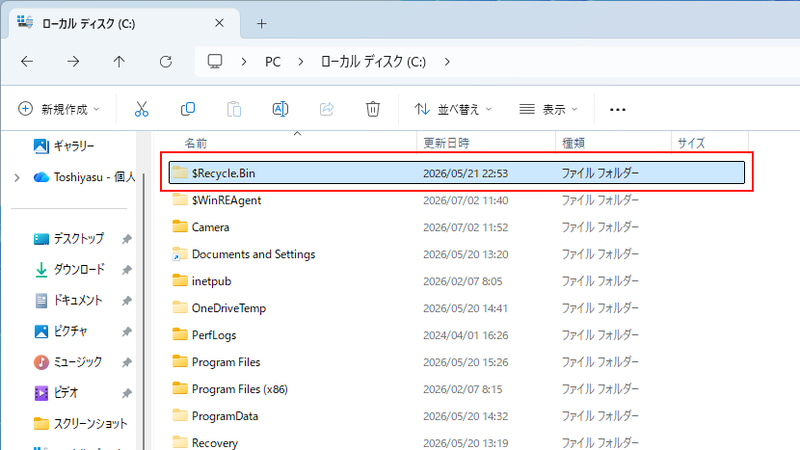Select the $WinREAgent folder
The image size is (800, 450).
click(457, 200)
